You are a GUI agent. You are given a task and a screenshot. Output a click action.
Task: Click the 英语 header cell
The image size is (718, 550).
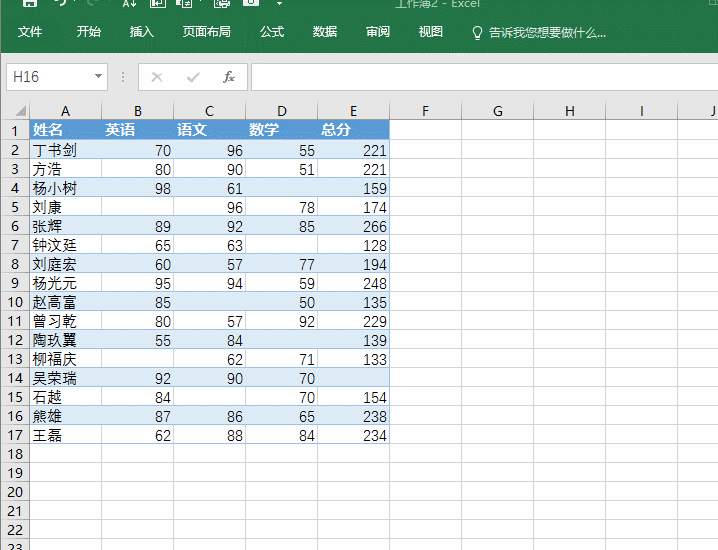click(x=137, y=130)
